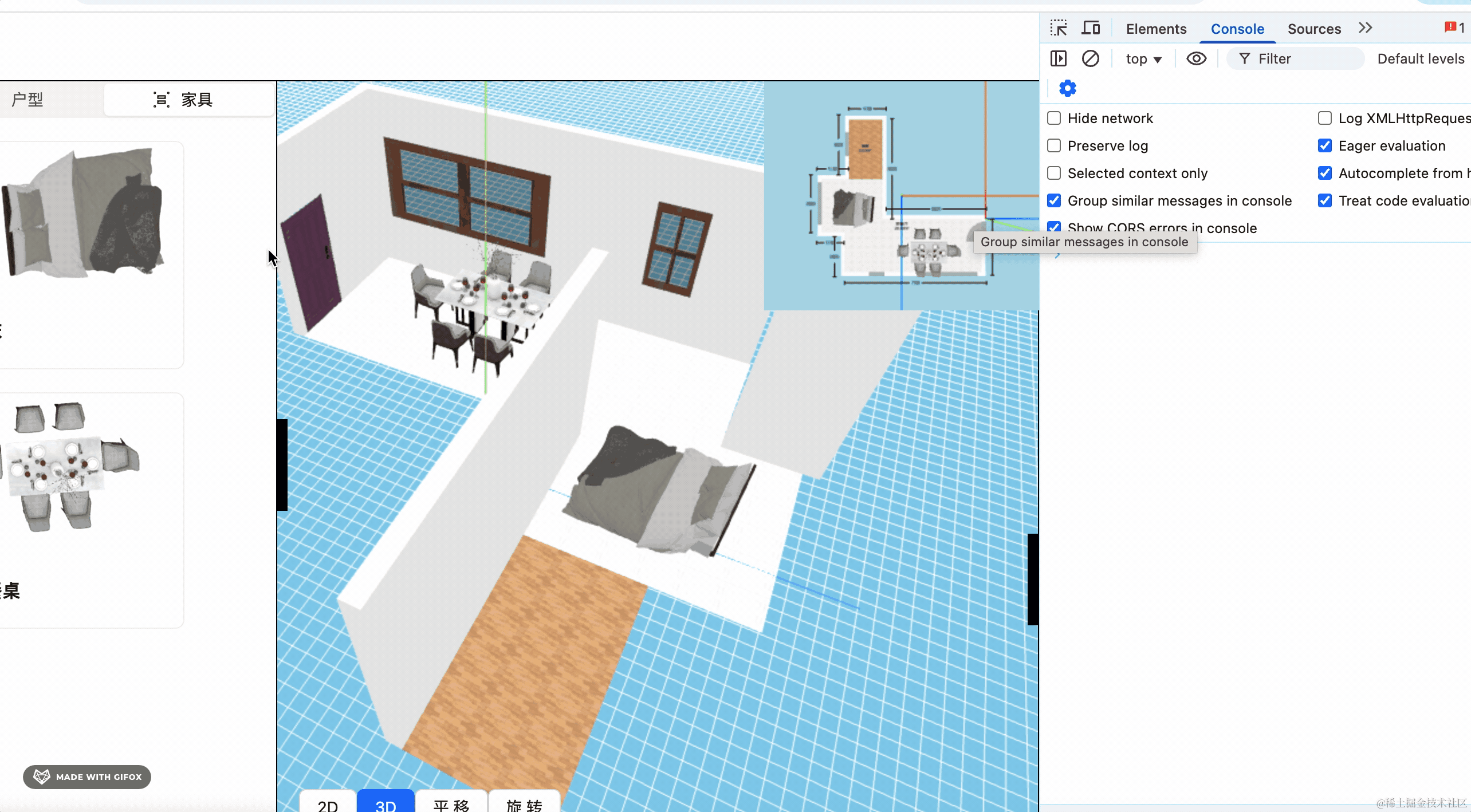This screenshot has width=1471, height=812.
Task: Enable Log XMLHttpRequests checkbox
Action: 1325,118
